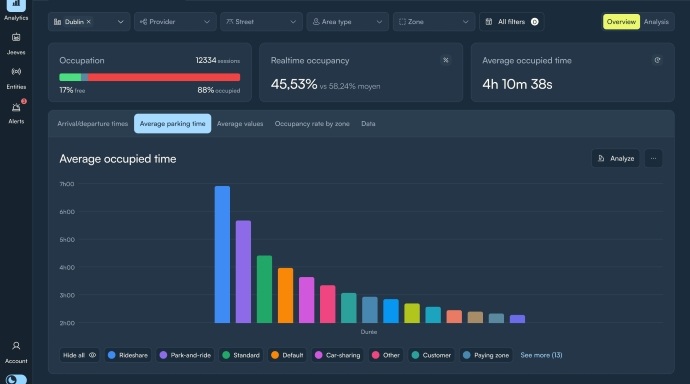The height and width of the screenshot is (384, 690).
Task: Click the 7h00 axis label
Action: click(67, 184)
